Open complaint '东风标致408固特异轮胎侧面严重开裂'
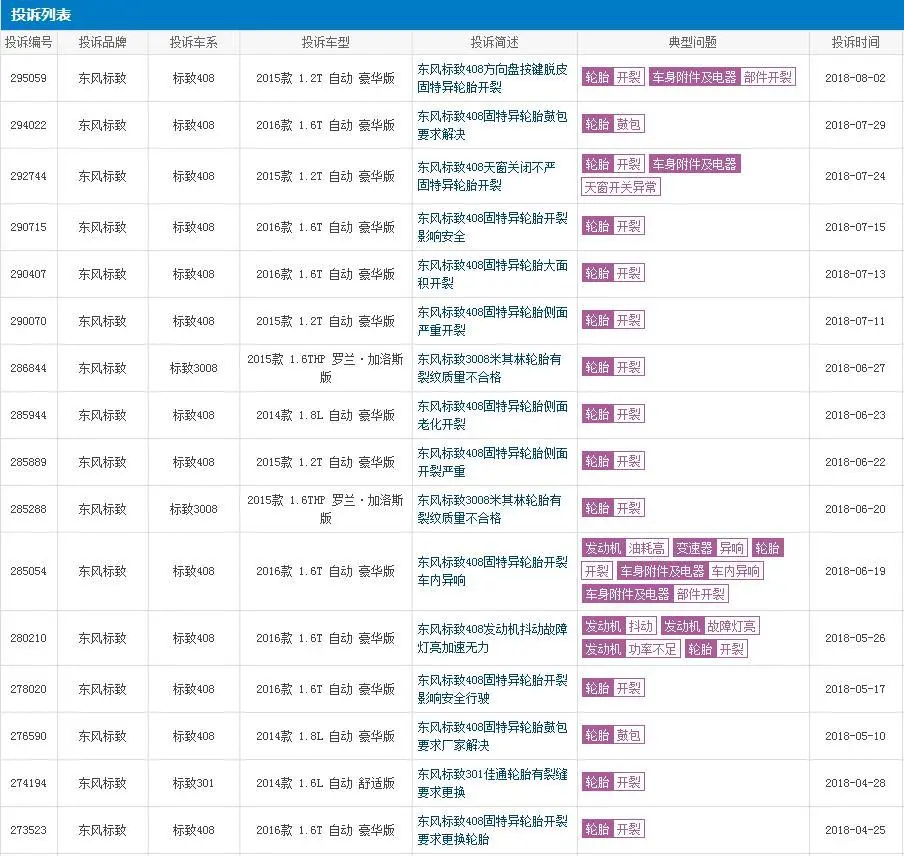The height and width of the screenshot is (856, 904). point(492,321)
